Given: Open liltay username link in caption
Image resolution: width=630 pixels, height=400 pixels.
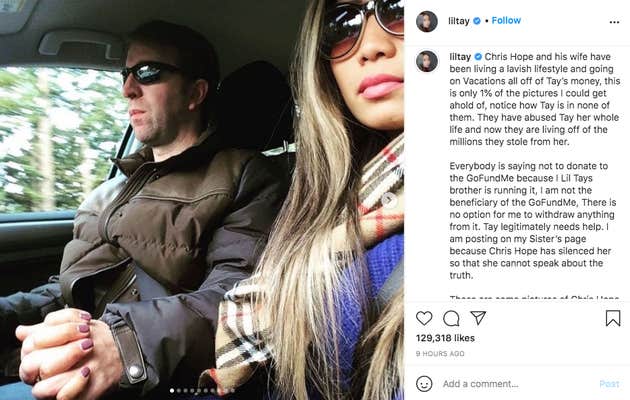Looking at the screenshot, I should pyautogui.click(x=460, y=57).
